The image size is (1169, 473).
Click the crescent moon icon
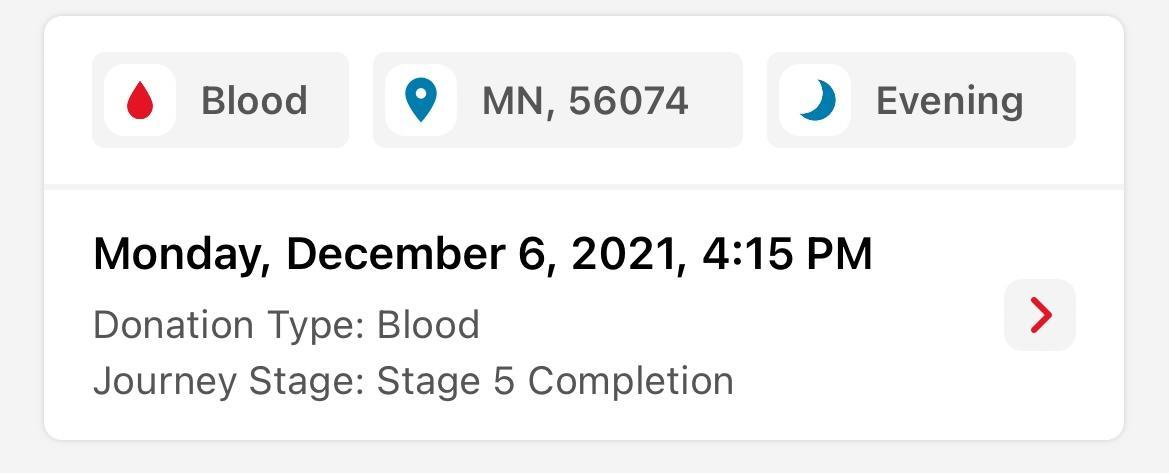pyautogui.click(x=817, y=101)
